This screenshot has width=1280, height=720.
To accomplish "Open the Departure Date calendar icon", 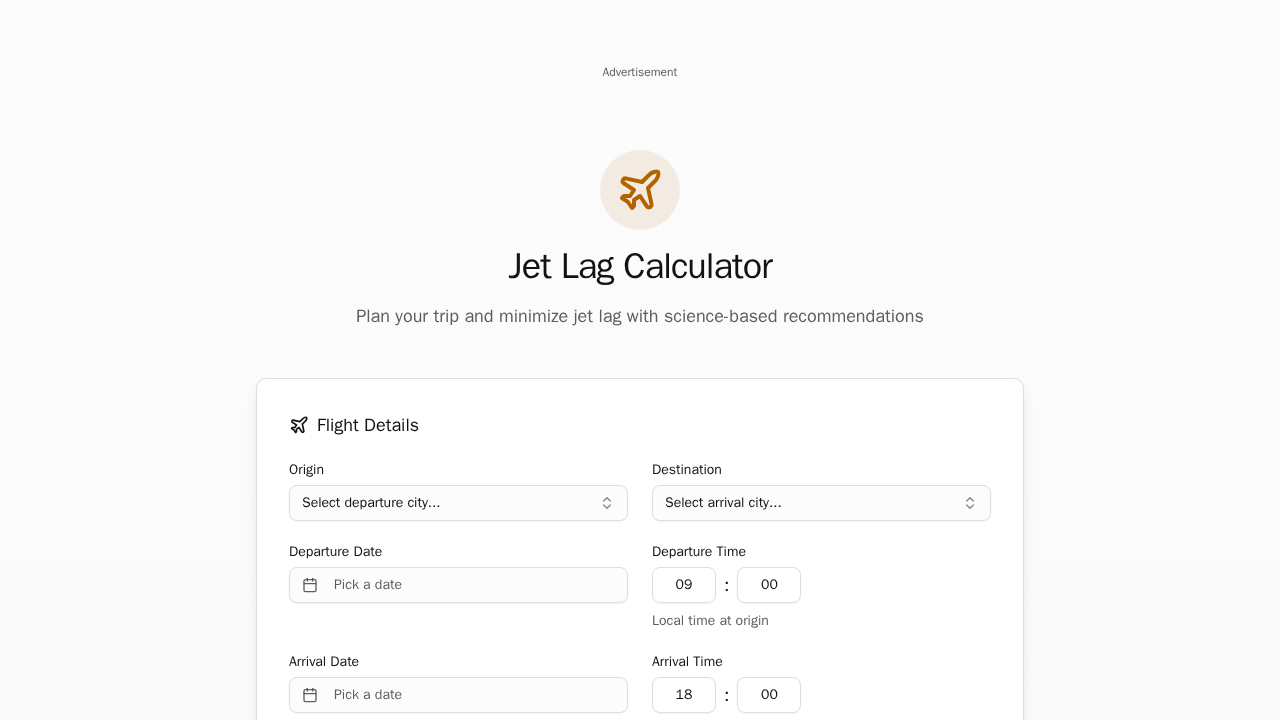I will [311, 584].
